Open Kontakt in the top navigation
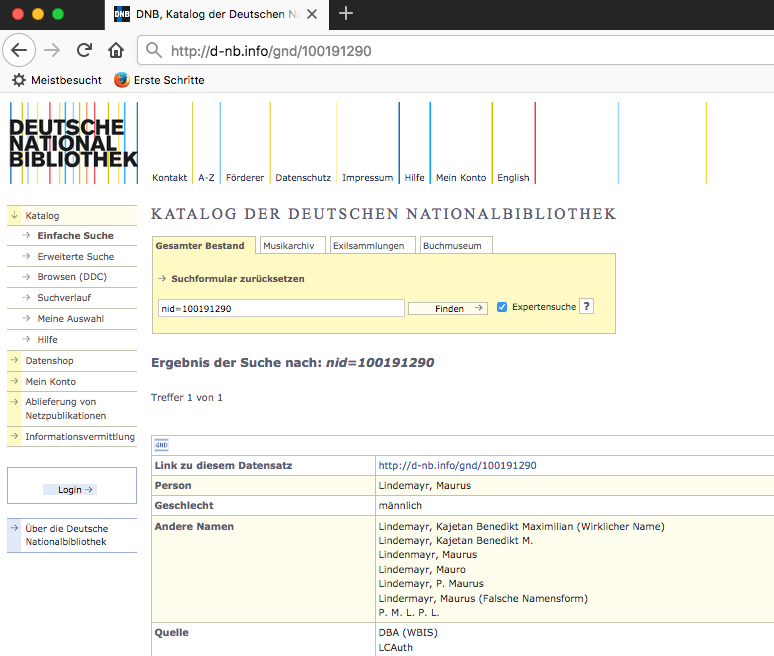 169,178
